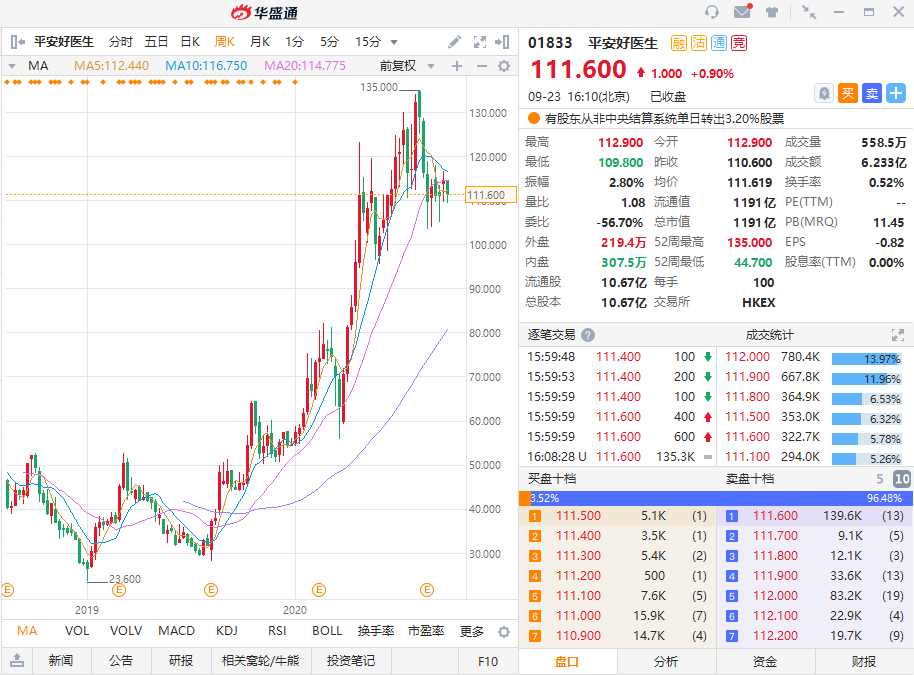Expand the chart to fullscreen
914x675 pixels.
coord(480,42)
